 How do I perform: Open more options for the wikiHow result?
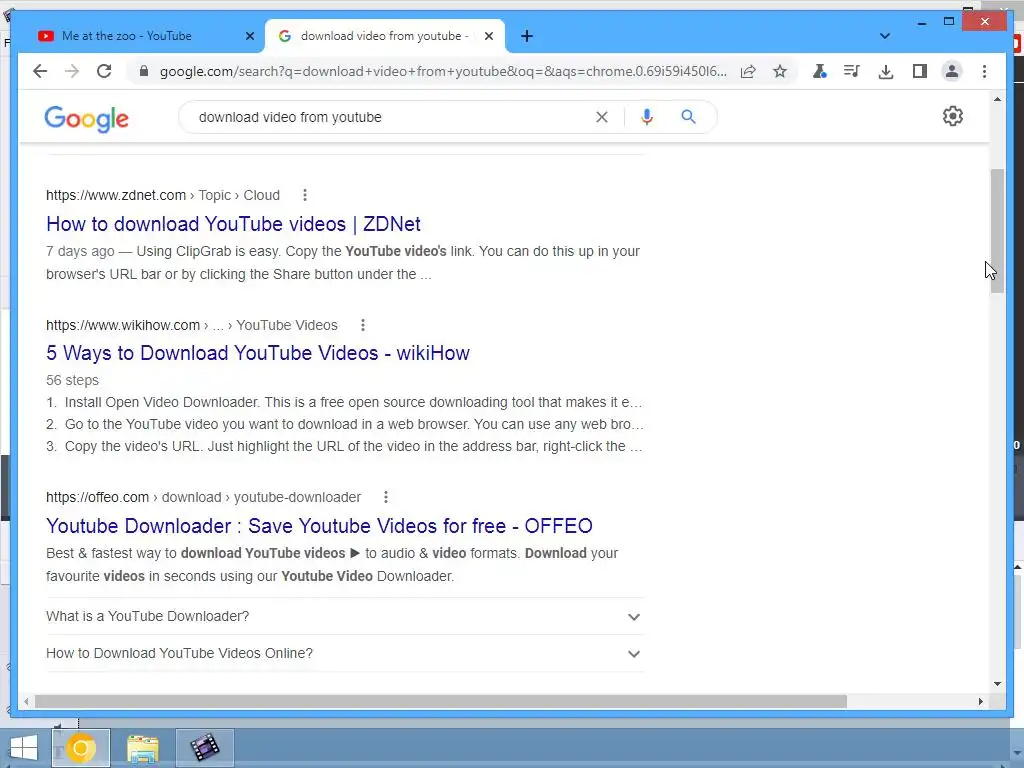coord(363,325)
